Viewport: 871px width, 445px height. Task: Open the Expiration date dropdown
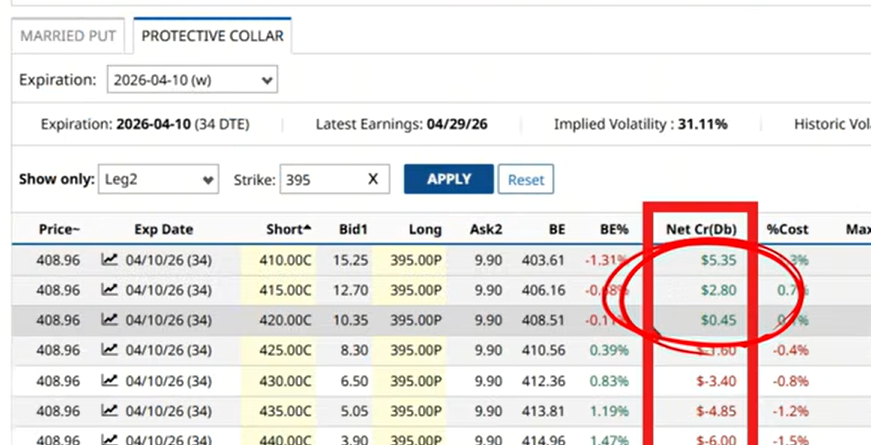coord(191,79)
